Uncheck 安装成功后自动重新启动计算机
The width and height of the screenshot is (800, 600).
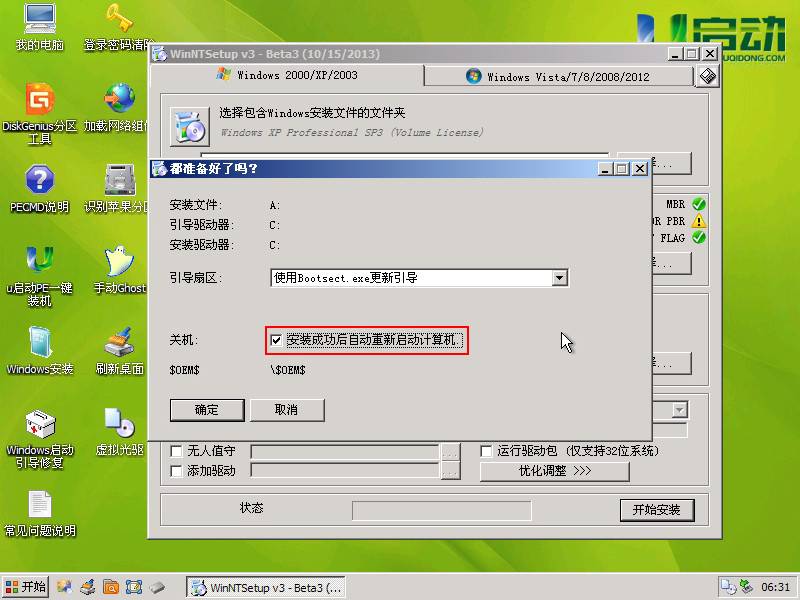point(276,342)
